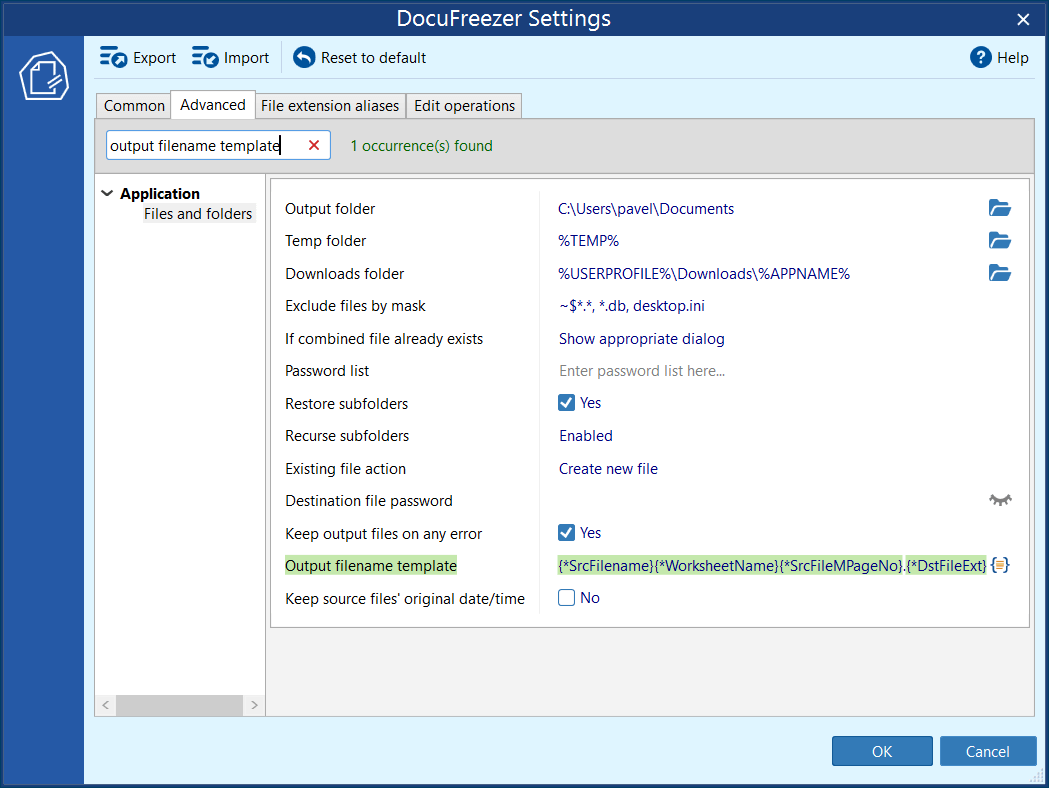Open the folder picker for Temp folder

[999, 240]
